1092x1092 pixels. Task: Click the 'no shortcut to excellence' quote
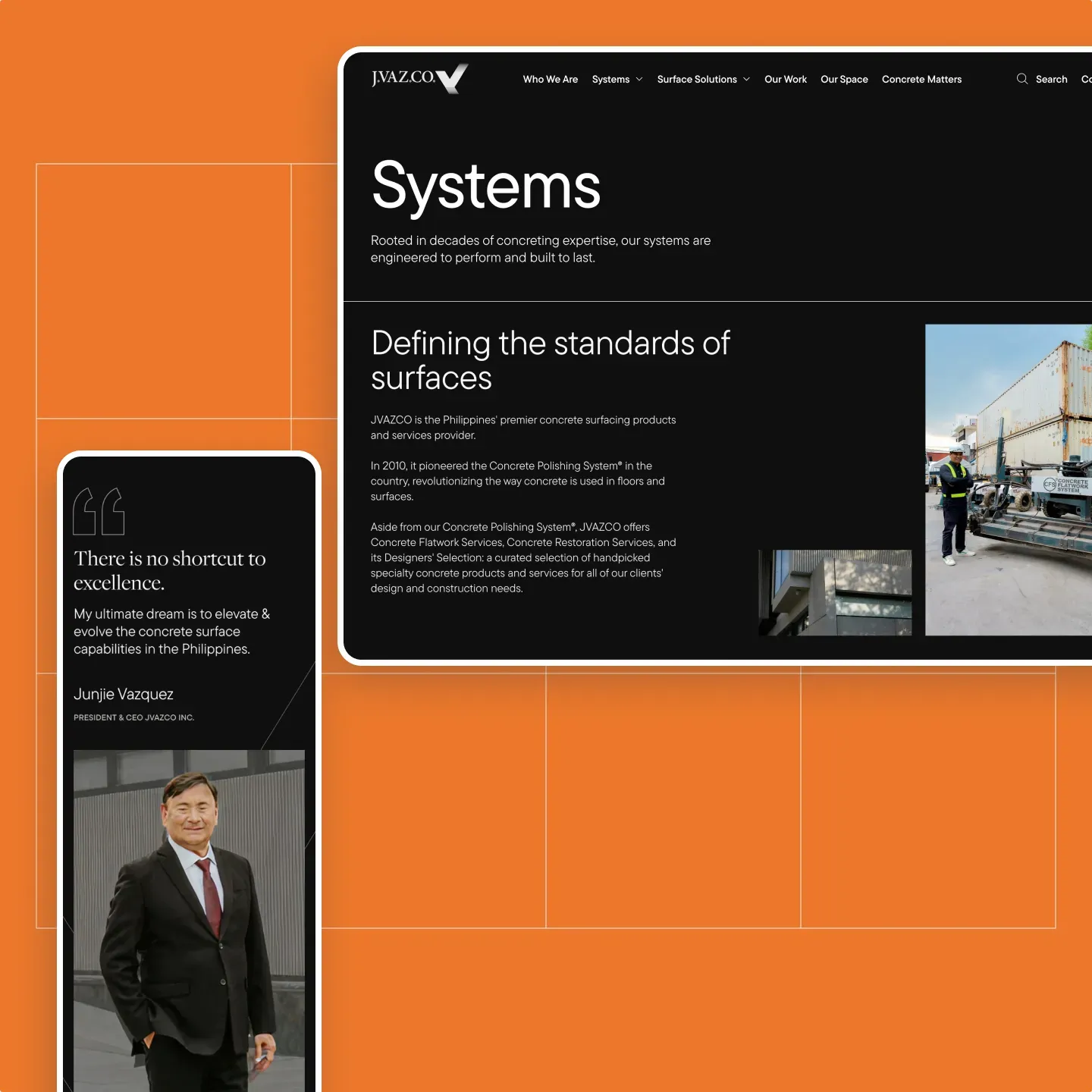pyautogui.click(x=169, y=570)
